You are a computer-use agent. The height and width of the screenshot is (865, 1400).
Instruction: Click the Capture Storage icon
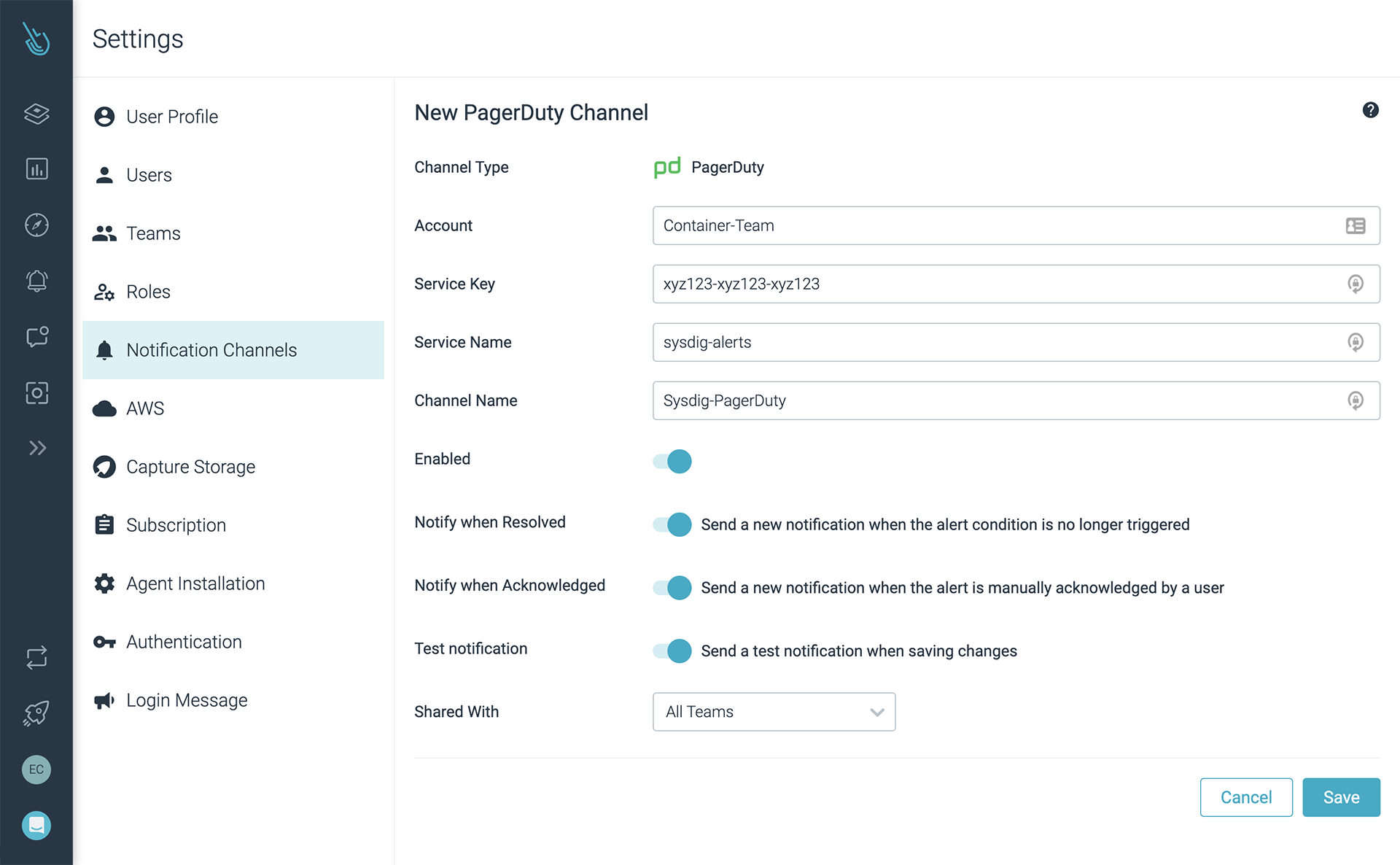104,467
